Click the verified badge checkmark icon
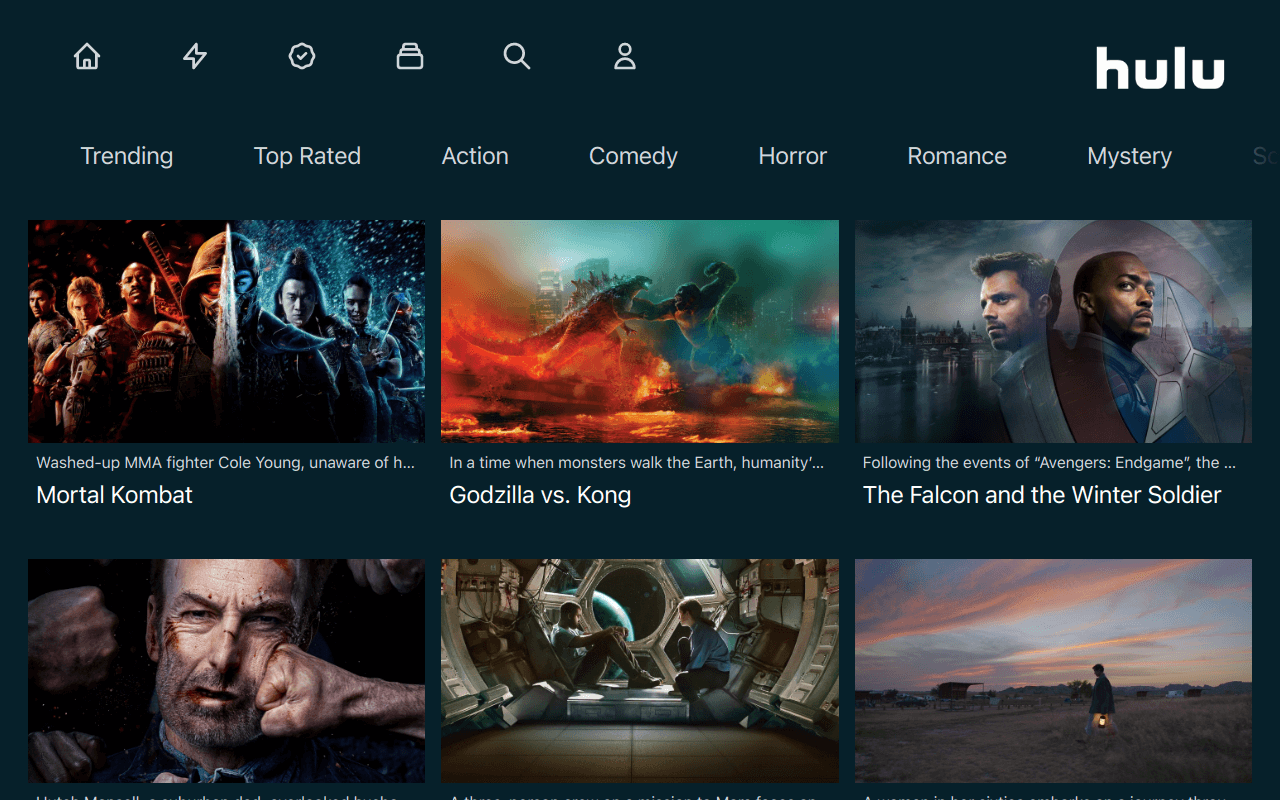Viewport: 1280px width, 800px height. pos(302,57)
